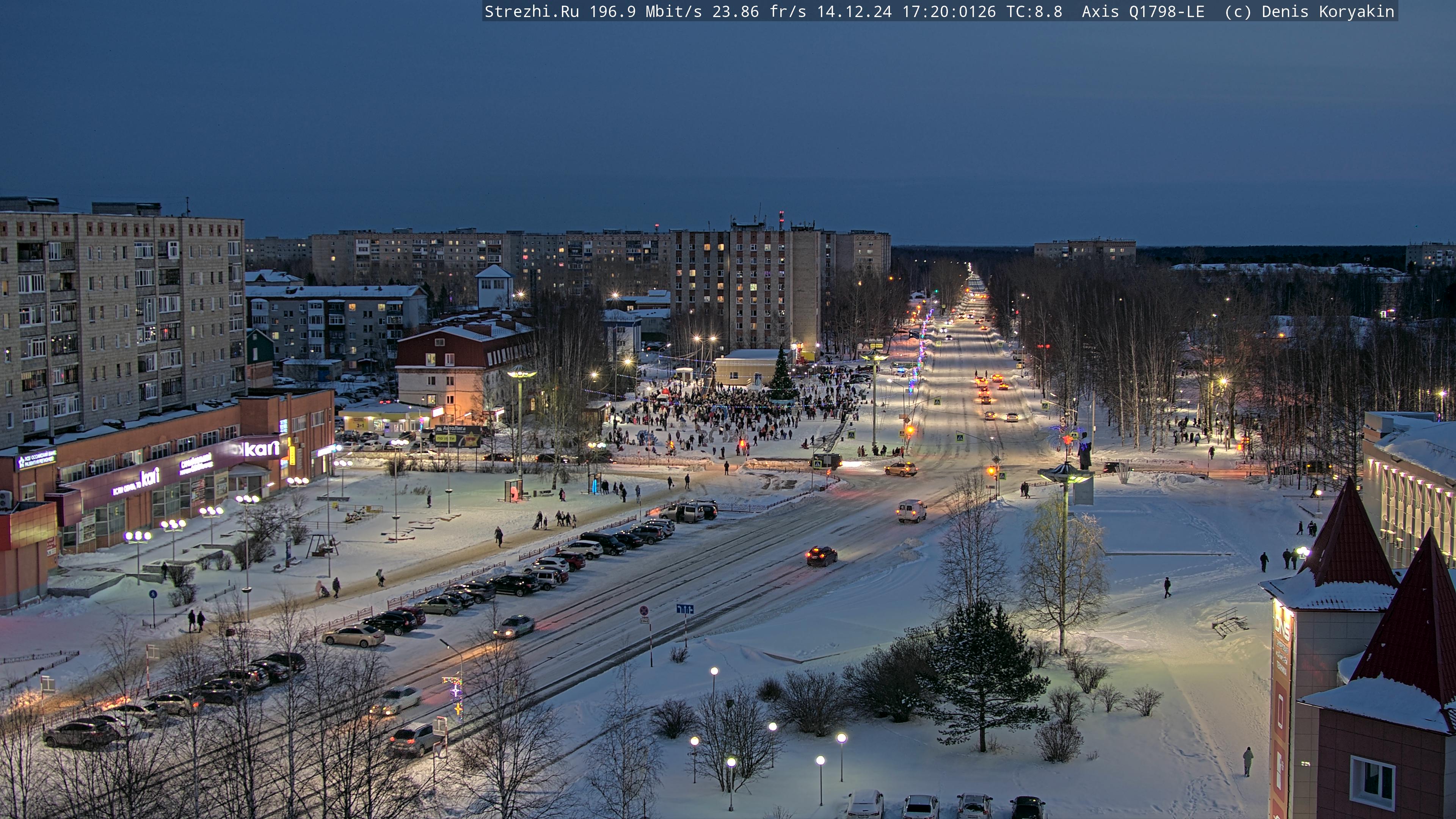Click the "17:20:0126" time stamp
Screen dimensions: 1456x819
click(x=949, y=12)
